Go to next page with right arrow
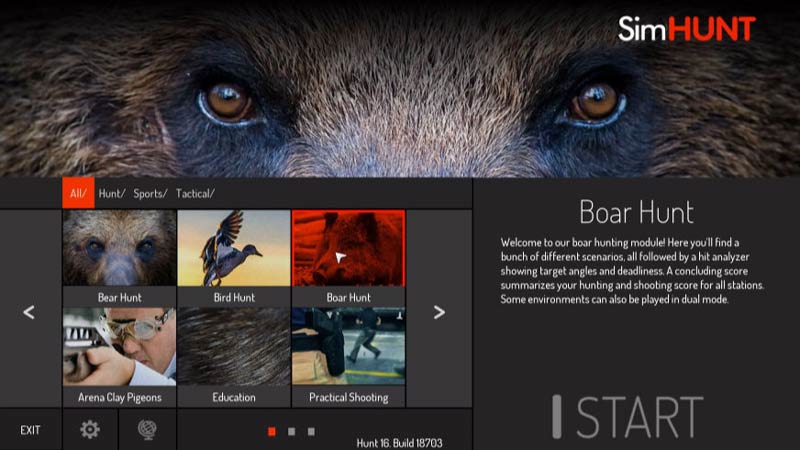The width and height of the screenshot is (800, 450). pos(439,312)
